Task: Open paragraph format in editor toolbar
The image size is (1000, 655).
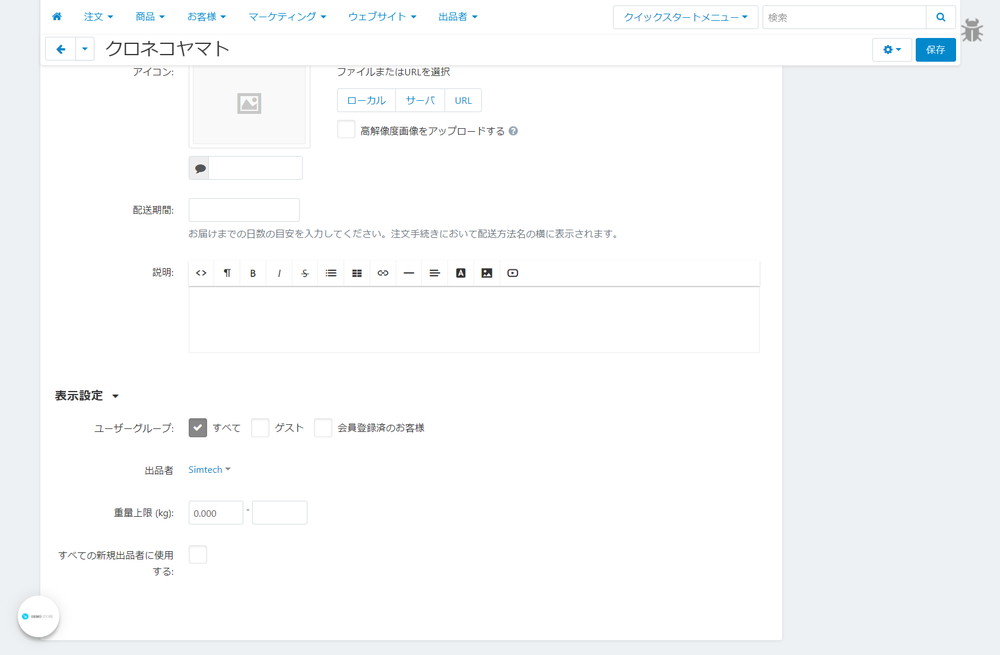Action: click(x=227, y=273)
